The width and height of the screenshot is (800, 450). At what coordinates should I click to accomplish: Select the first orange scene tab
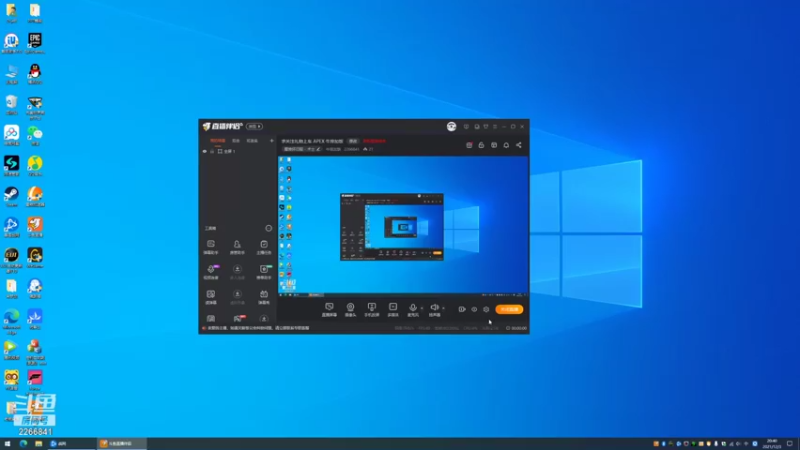tap(218, 141)
